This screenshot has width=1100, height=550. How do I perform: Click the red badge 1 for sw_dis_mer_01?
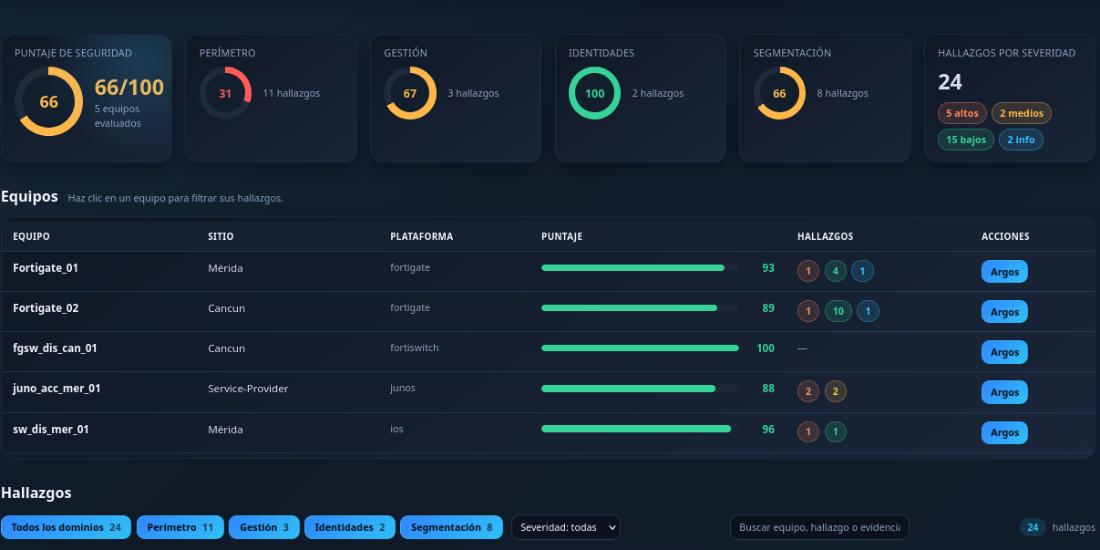[808, 432]
